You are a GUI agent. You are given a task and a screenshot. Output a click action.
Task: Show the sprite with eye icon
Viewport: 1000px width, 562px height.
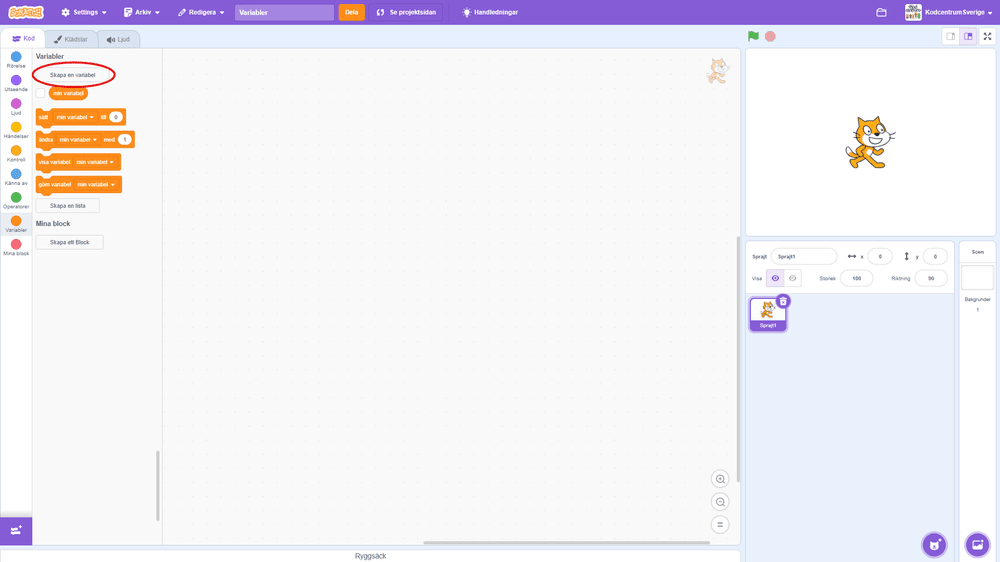pos(775,278)
